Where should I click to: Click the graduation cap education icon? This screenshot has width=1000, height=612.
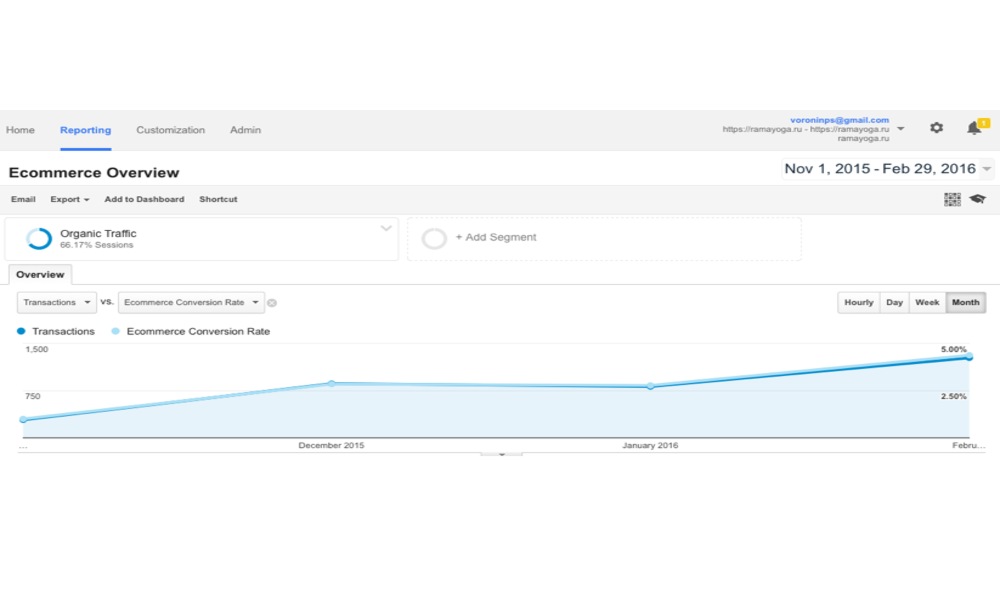click(977, 199)
